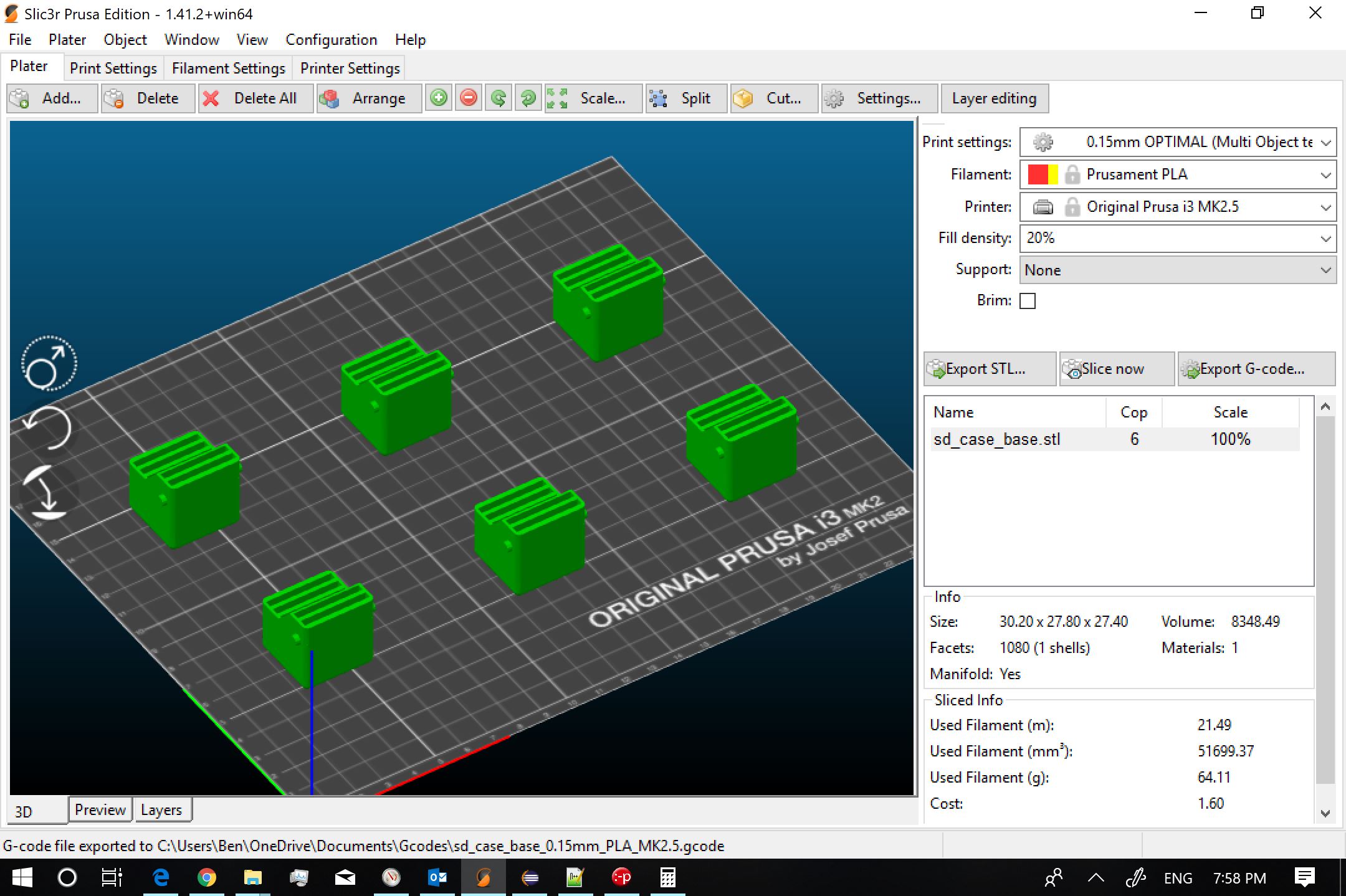Expand the Printer preset dropdown
This screenshot has height=896, width=1346.
point(1325,207)
